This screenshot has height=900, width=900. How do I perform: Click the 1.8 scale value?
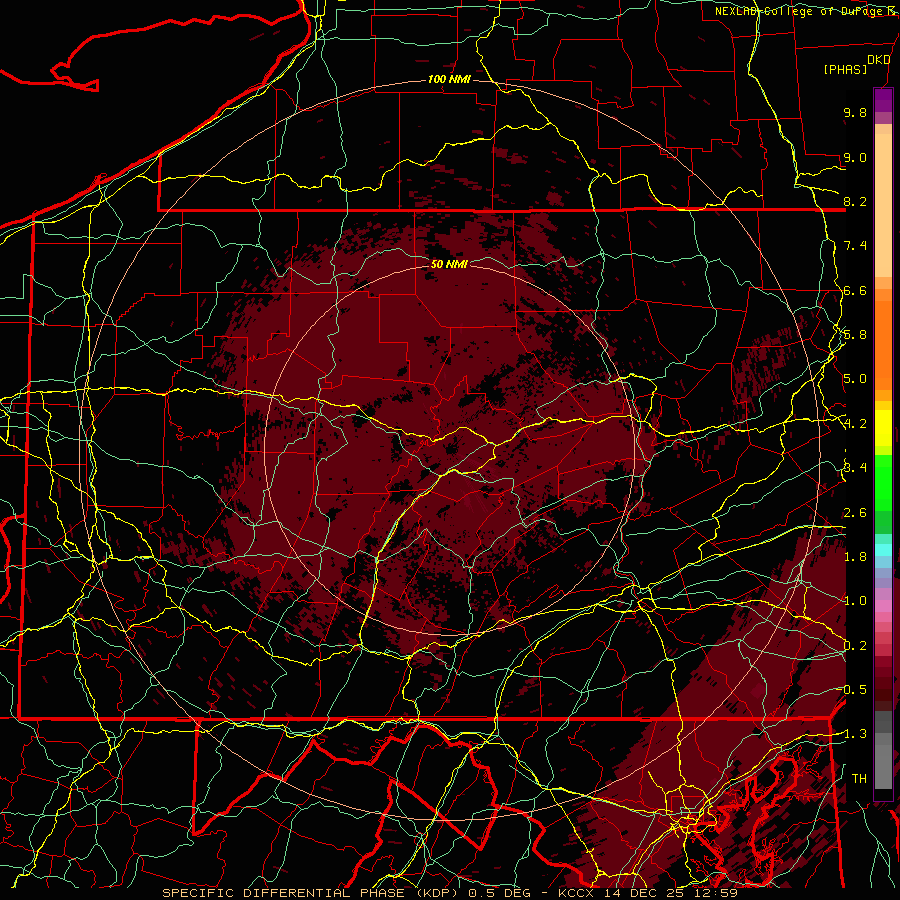pos(855,557)
